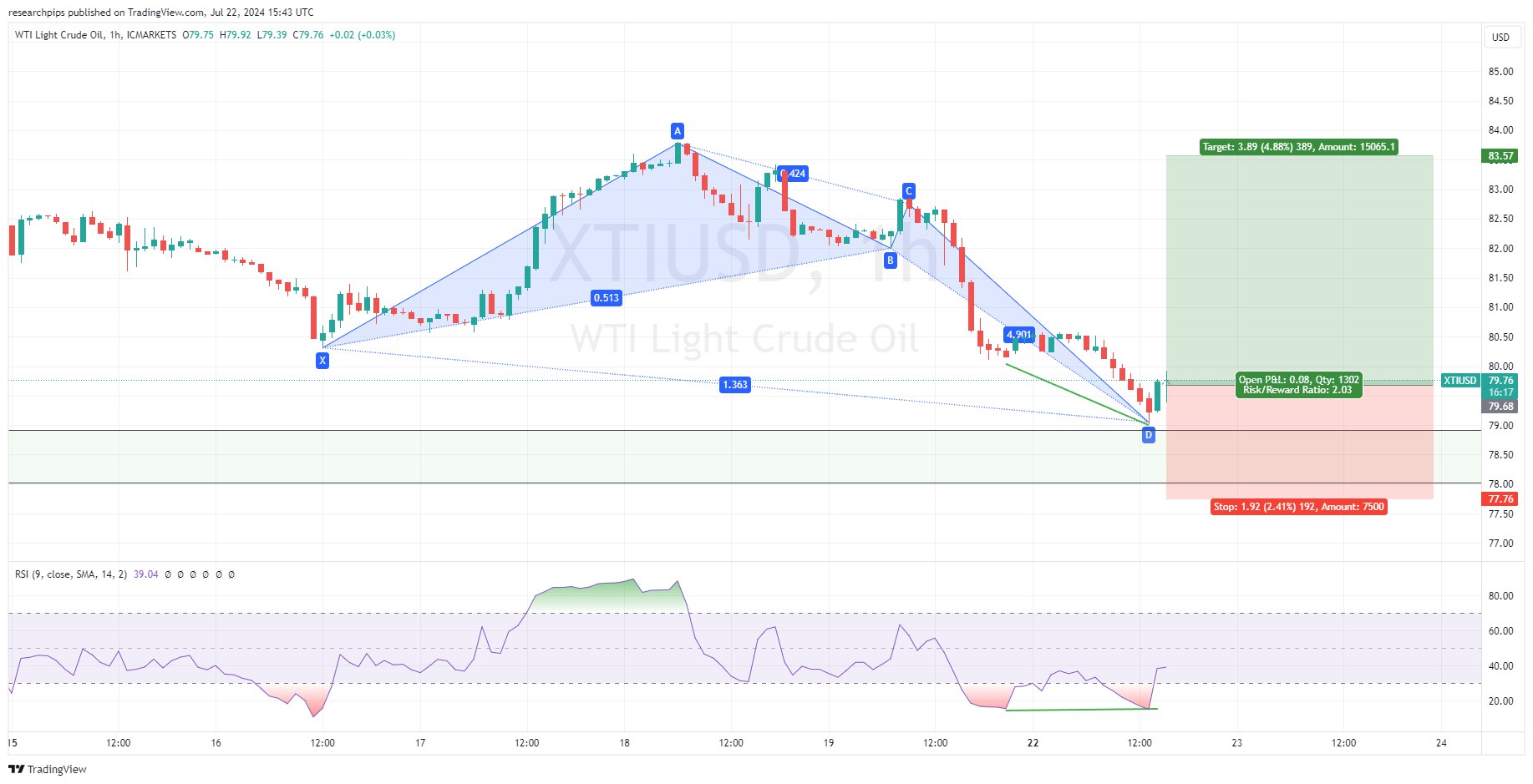Click 81.00 on the price scale

1500,307
